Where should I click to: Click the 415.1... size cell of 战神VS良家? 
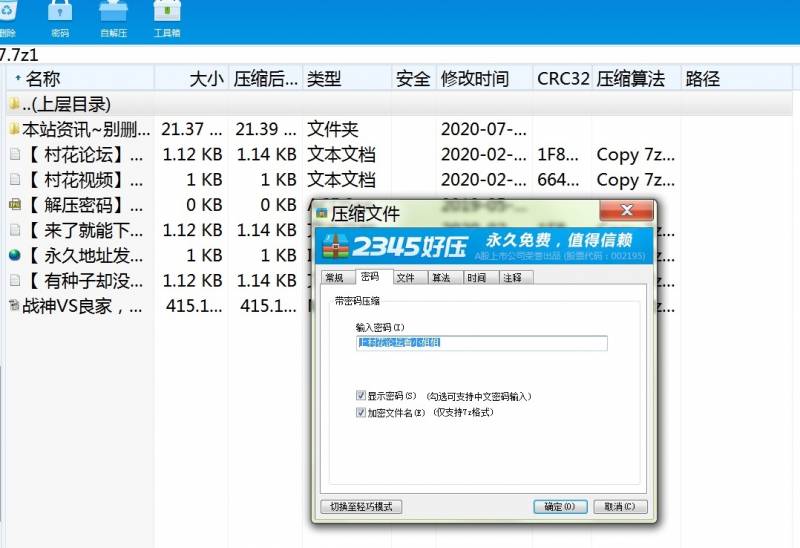point(194,306)
